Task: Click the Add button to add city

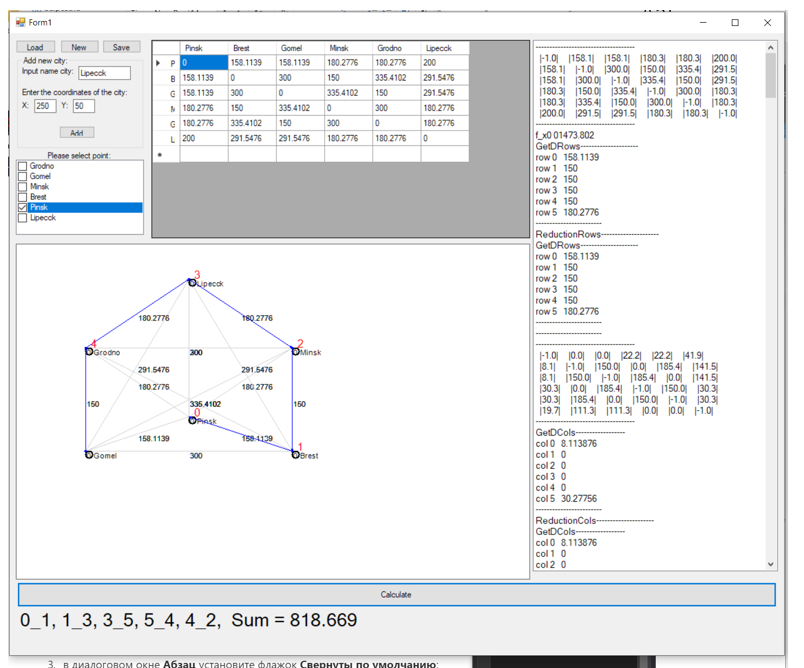Action: tap(76, 133)
